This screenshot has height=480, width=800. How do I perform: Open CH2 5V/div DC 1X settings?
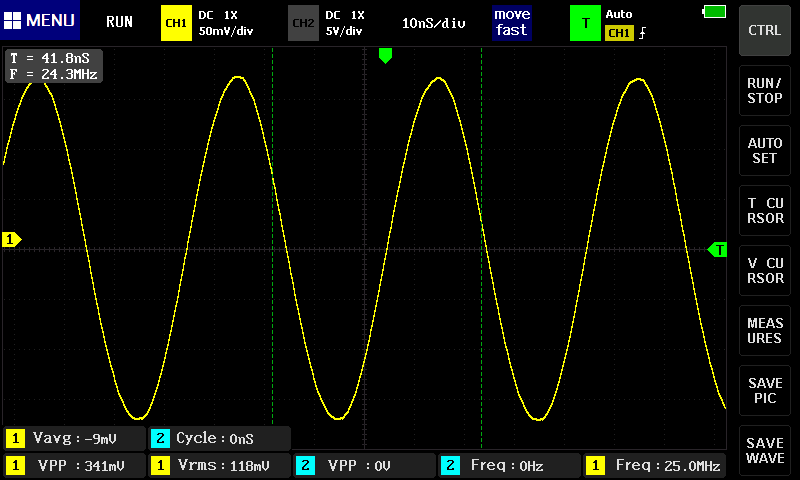[345, 22]
